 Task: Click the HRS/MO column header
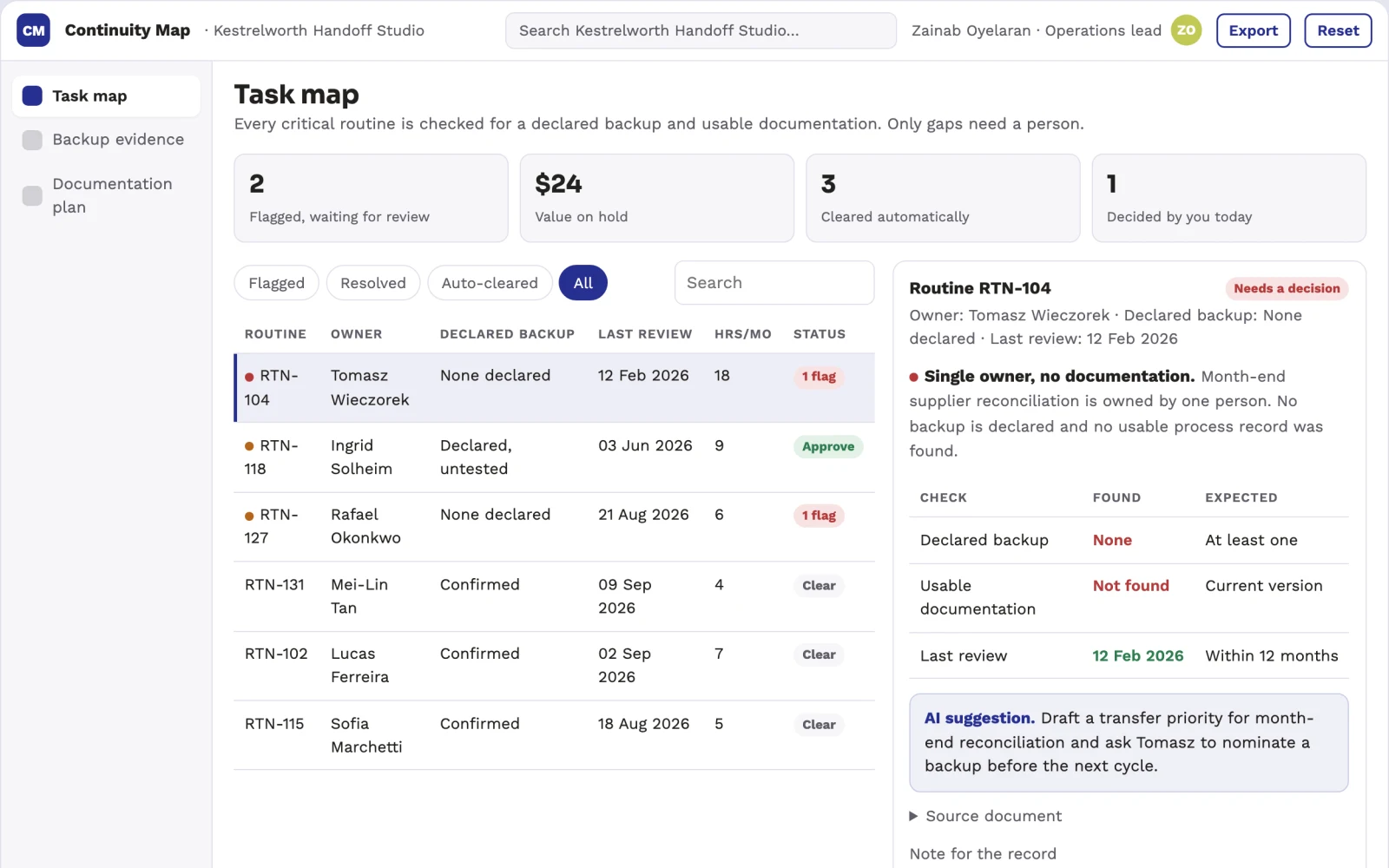tap(743, 334)
